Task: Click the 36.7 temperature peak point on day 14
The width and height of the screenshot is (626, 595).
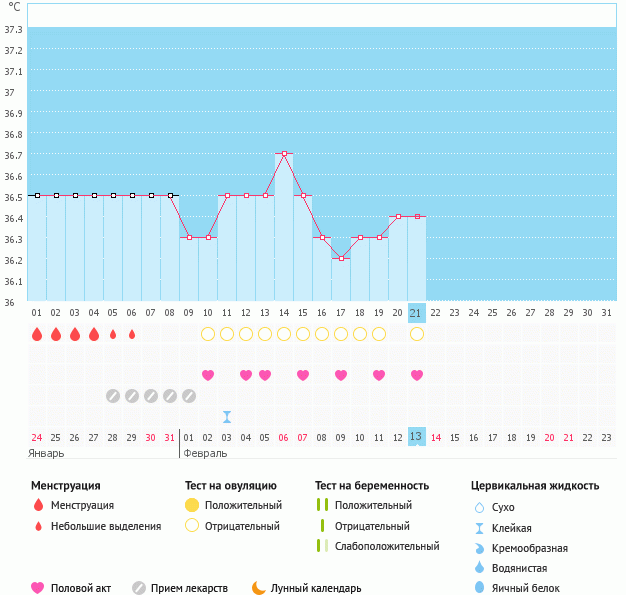Action: pos(284,154)
